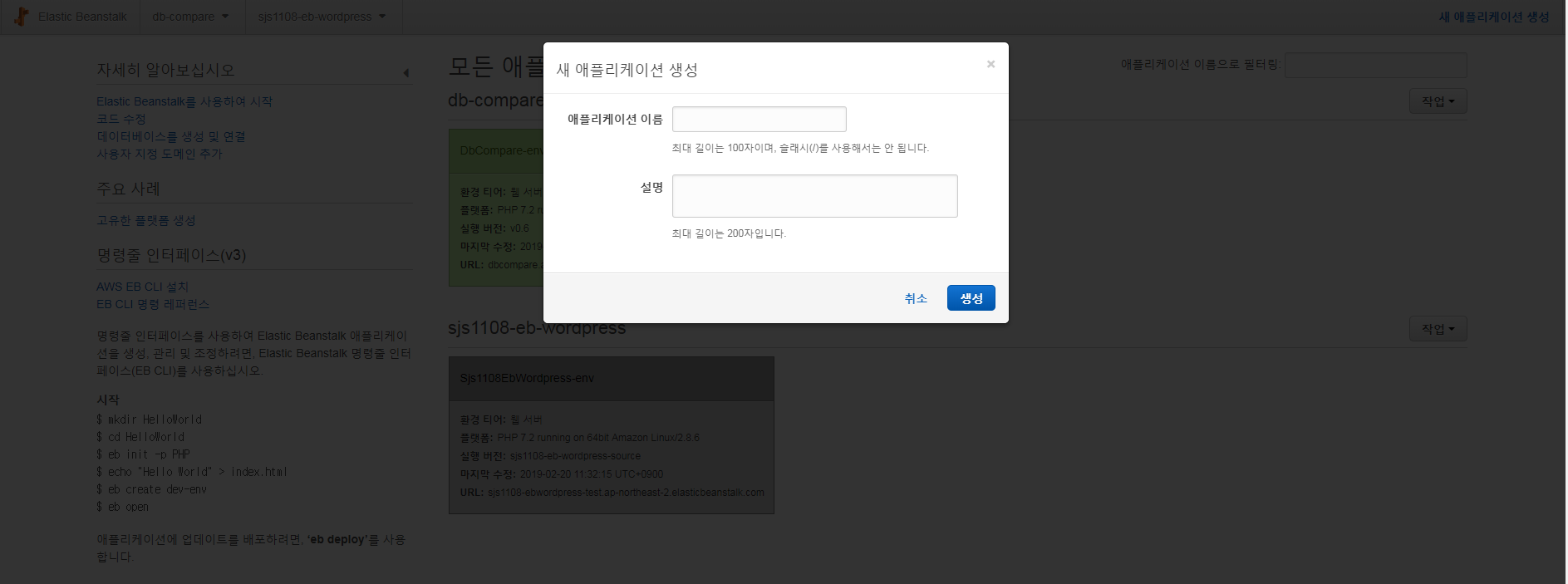The image size is (1568, 584).
Task: Click the 웹 서버 tier link in Sjs1108EbWordpress-env
Action: pos(526,420)
